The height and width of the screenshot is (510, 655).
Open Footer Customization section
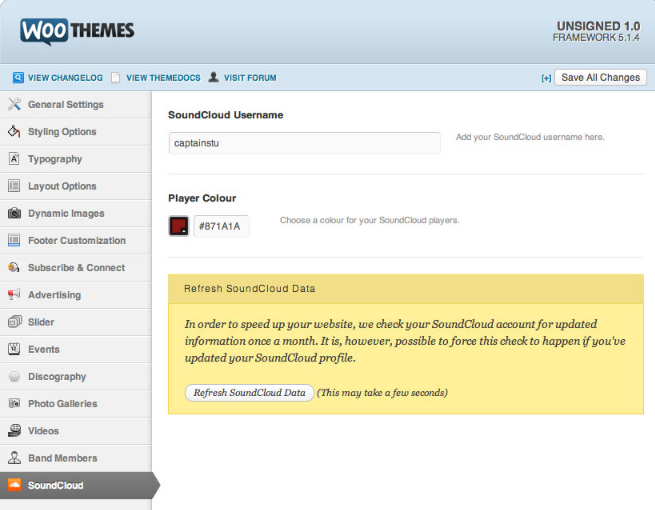(76, 240)
